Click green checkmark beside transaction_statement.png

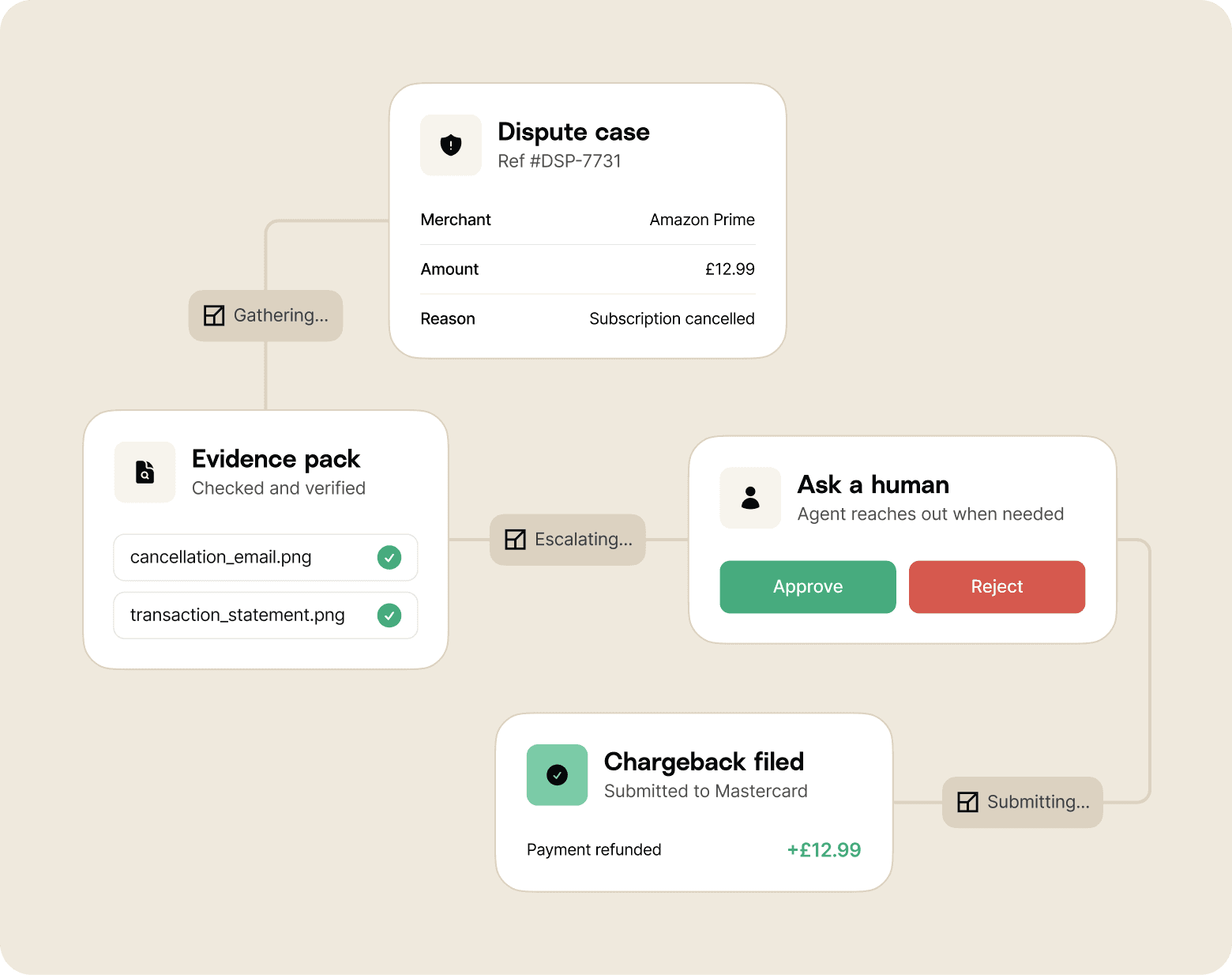(389, 615)
